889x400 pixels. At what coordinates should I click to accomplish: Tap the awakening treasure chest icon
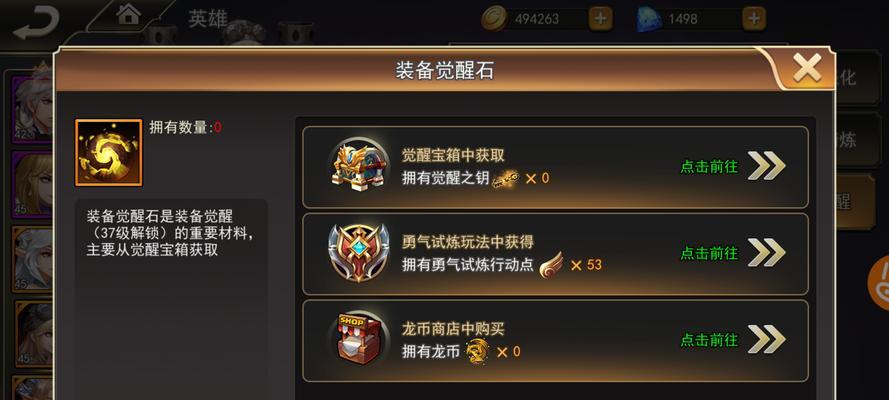[x=358, y=167]
